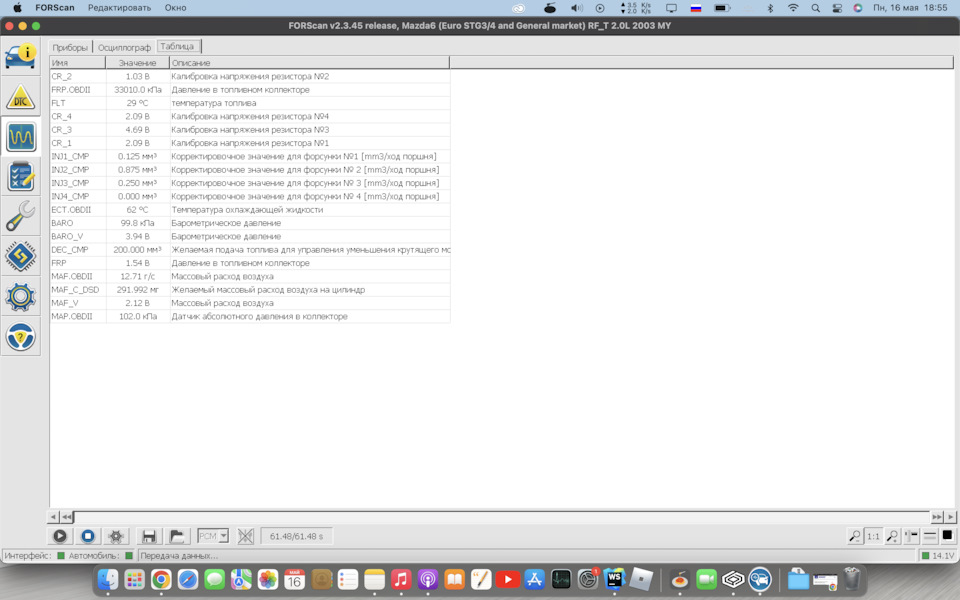The image size is (960, 600).
Task: Open Spotlight search in menu bar
Action: click(816, 8)
